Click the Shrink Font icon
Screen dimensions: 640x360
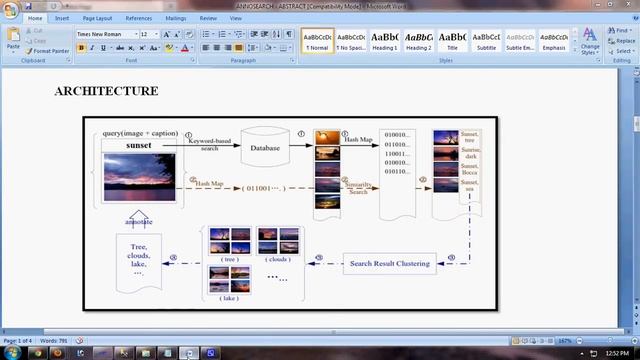click(x=177, y=35)
